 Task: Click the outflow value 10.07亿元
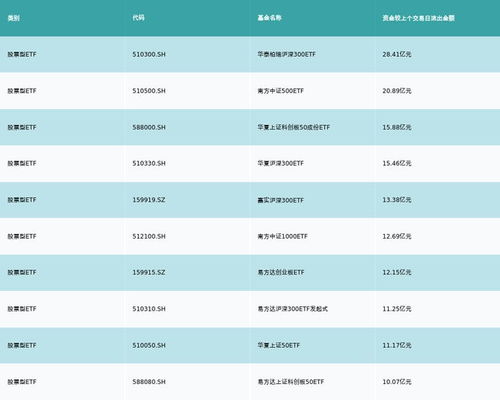[397, 382]
